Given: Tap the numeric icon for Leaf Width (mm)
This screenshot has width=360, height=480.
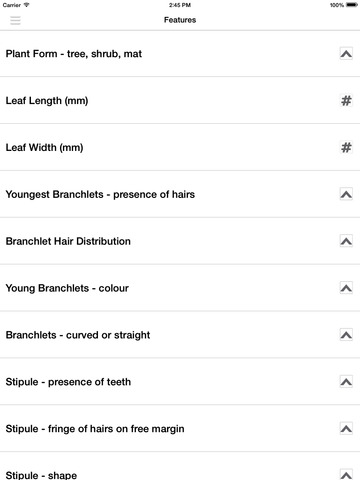Looking at the screenshot, I should coord(346,147).
